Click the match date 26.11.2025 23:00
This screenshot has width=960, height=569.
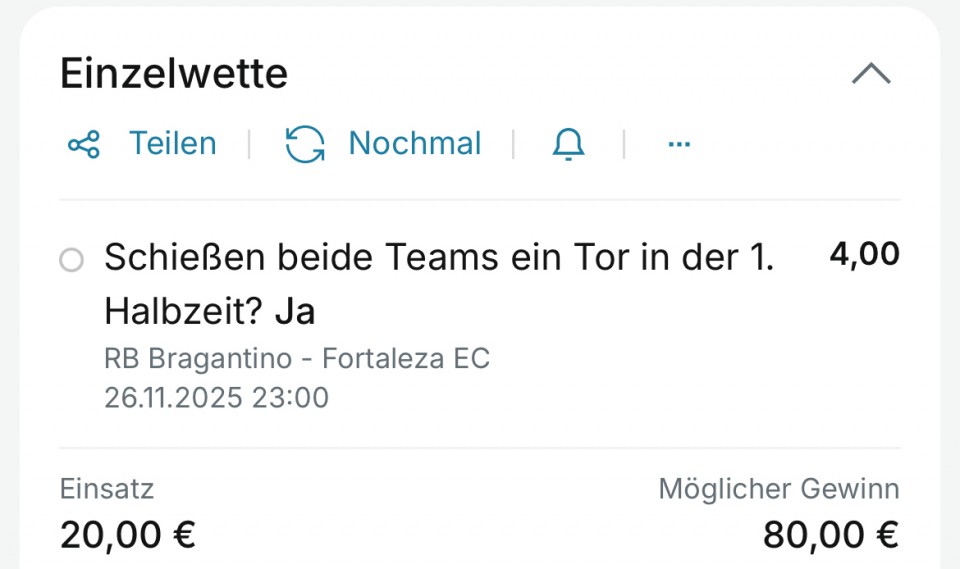[x=216, y=398]
